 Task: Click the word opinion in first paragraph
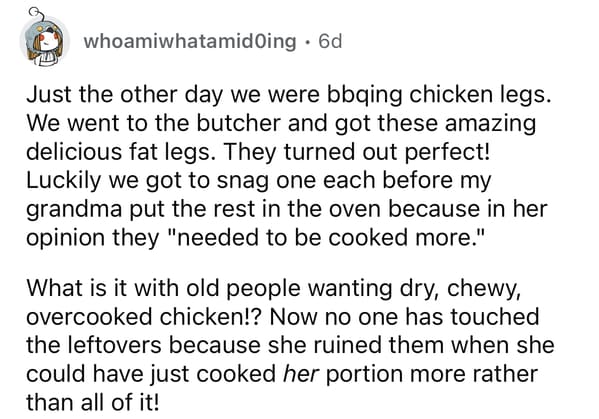click(66, 238)
